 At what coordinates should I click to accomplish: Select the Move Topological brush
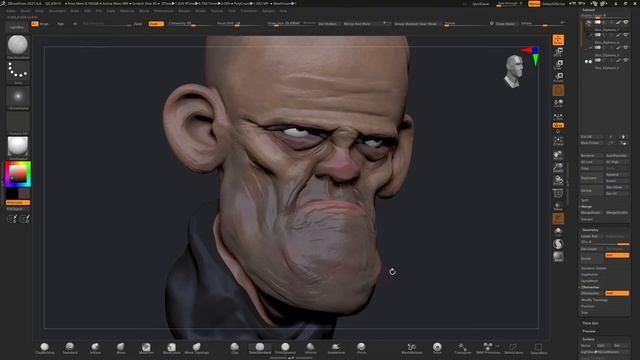[x=197, y=348]
